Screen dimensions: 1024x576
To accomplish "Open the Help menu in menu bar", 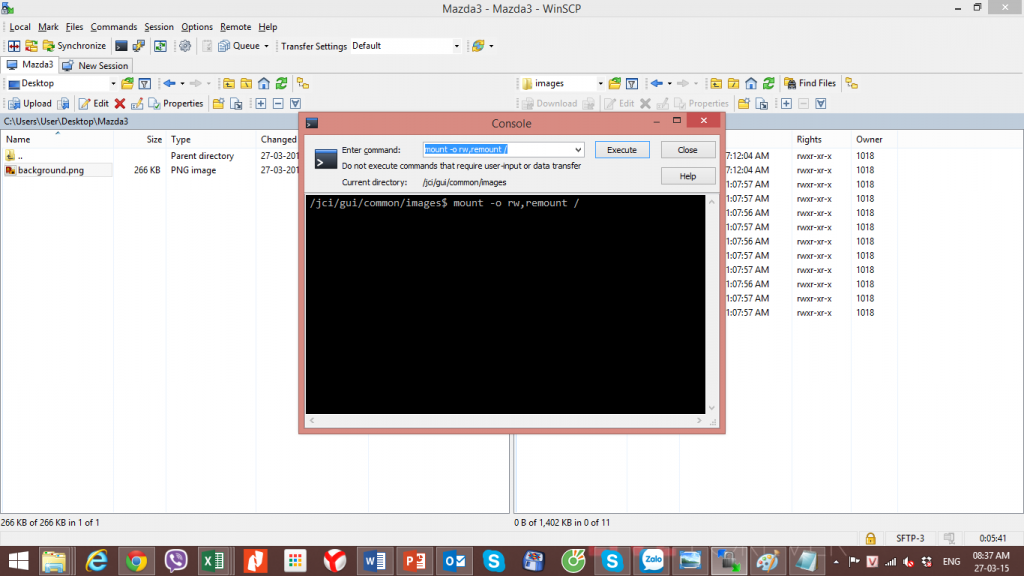I will pyautogui.click(x=268, y=27).
